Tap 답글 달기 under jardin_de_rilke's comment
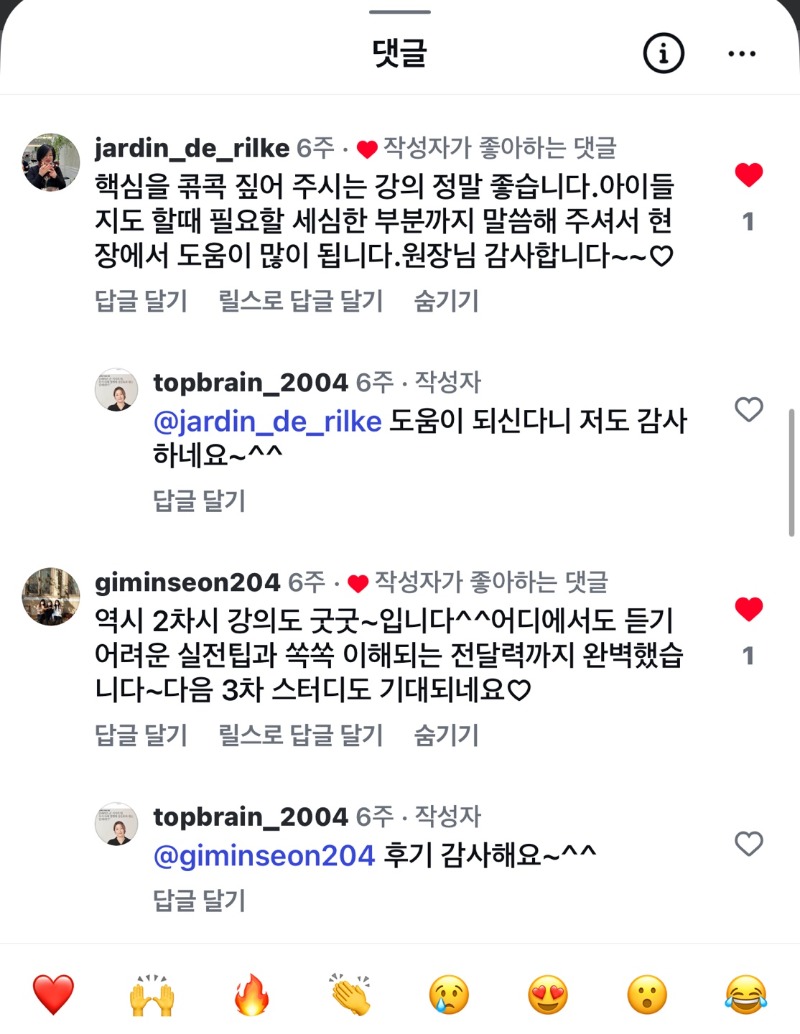The image size is (800, 1034). [x=141, y=300]
